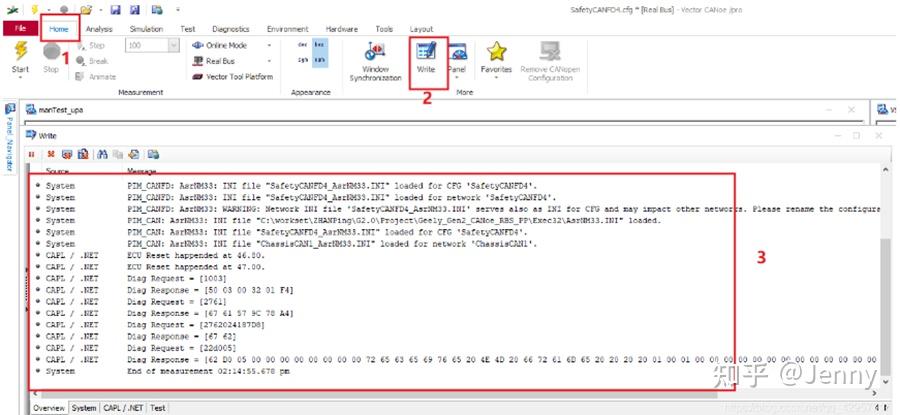Click the red clear icon in Write toolbar

[x=51, y=154]
